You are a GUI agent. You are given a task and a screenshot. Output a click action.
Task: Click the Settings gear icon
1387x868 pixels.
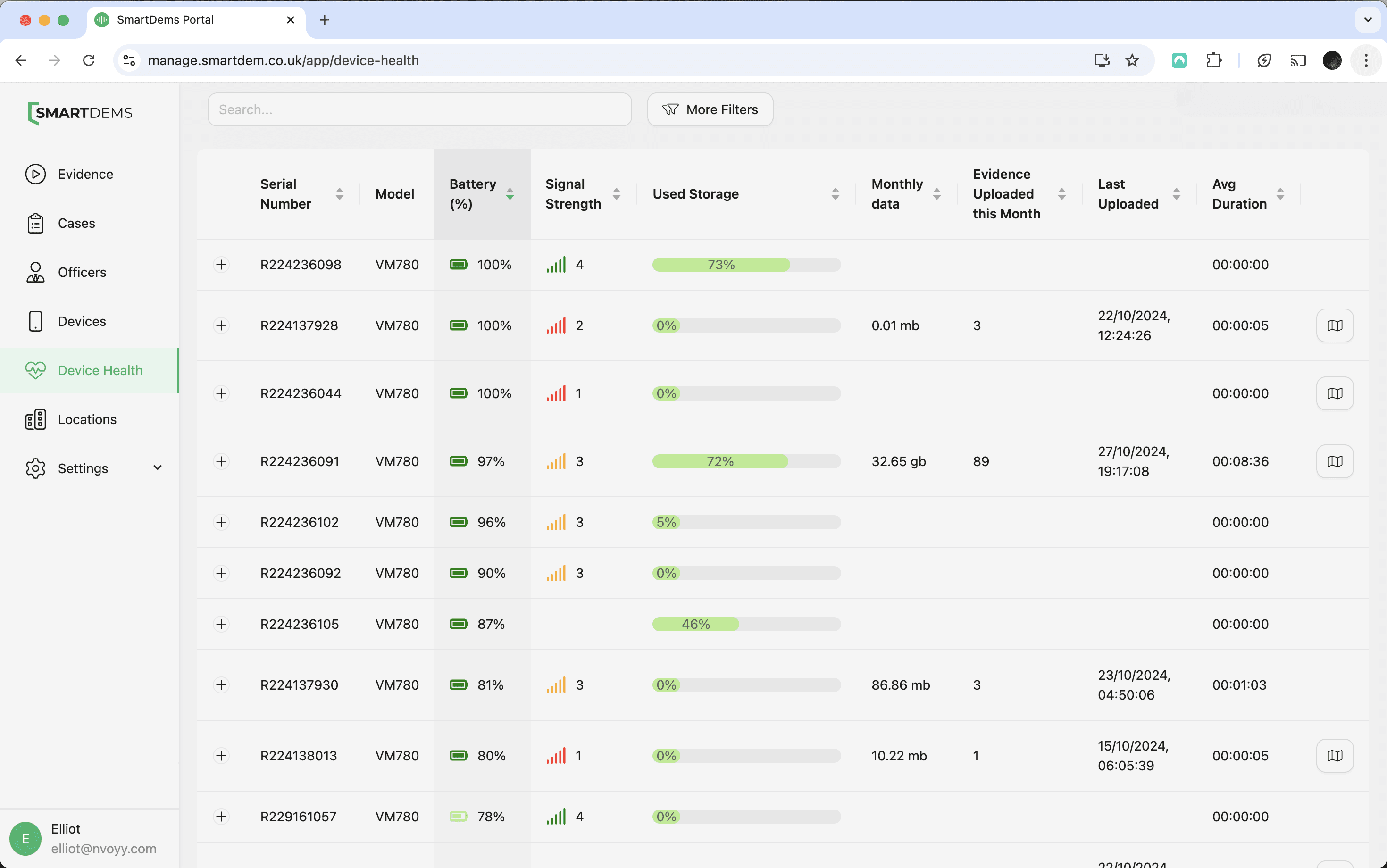coord(35,468)
